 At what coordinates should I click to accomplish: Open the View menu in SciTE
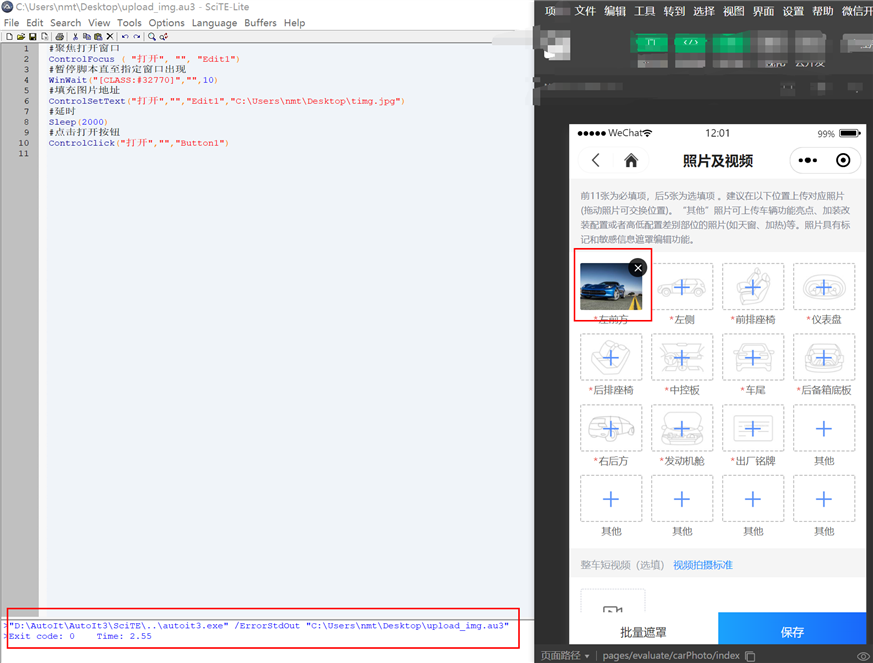tap(99, 23)
